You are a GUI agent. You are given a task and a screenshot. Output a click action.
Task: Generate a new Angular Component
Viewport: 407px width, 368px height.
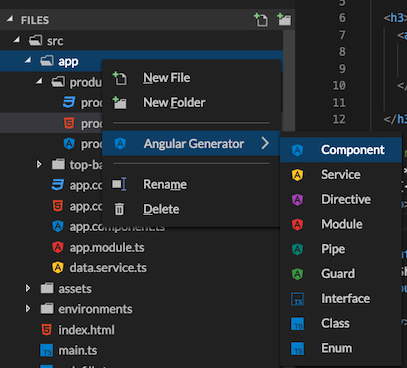point(341,150)
